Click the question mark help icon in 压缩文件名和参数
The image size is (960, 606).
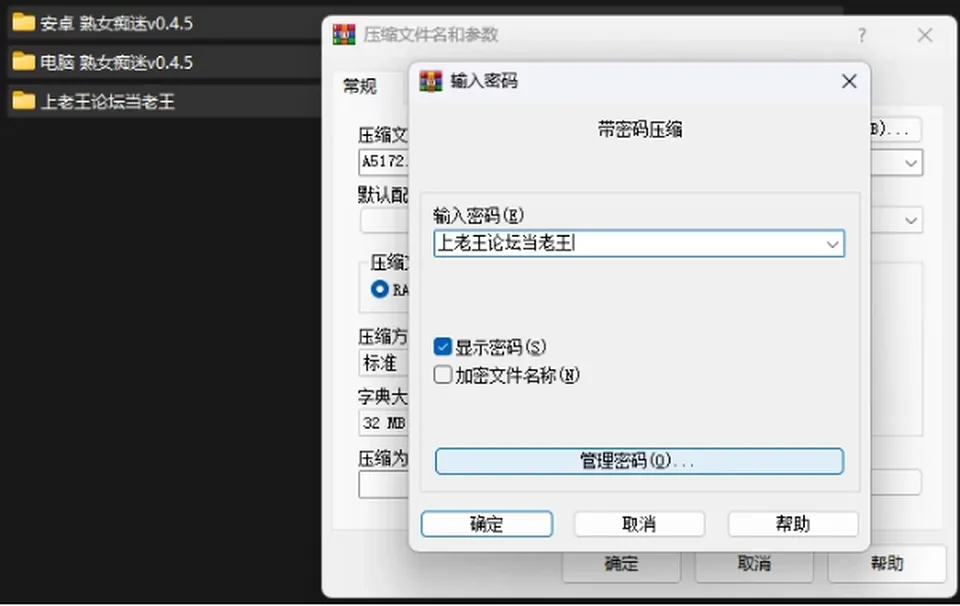862,35
